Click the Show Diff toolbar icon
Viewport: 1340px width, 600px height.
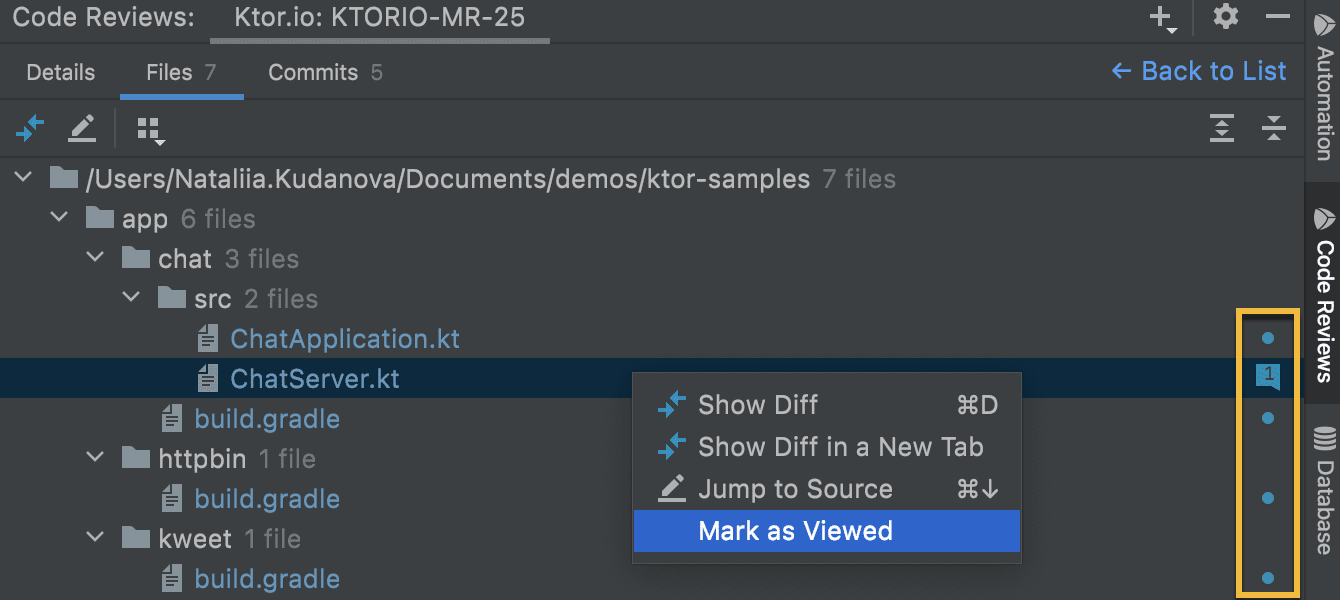point(31,128)
